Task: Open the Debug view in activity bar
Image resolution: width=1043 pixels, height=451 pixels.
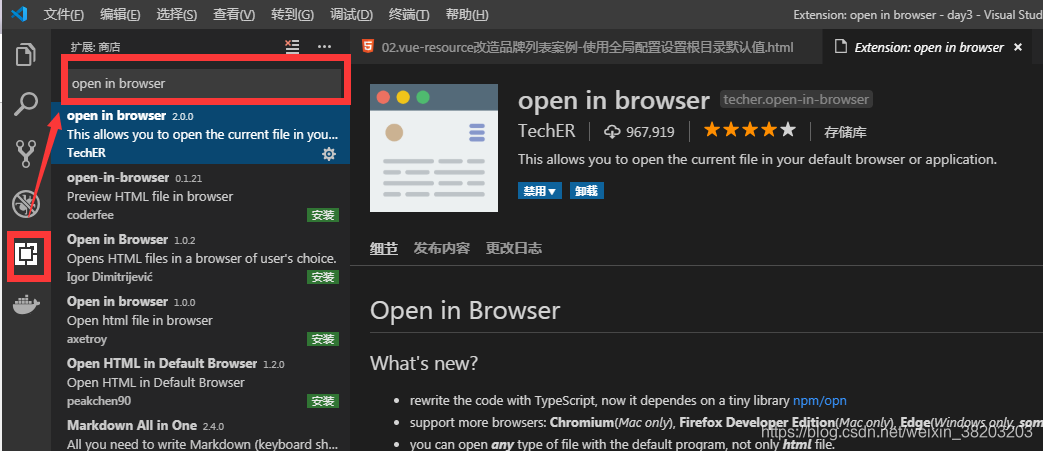Action: [x=26, y=204]
